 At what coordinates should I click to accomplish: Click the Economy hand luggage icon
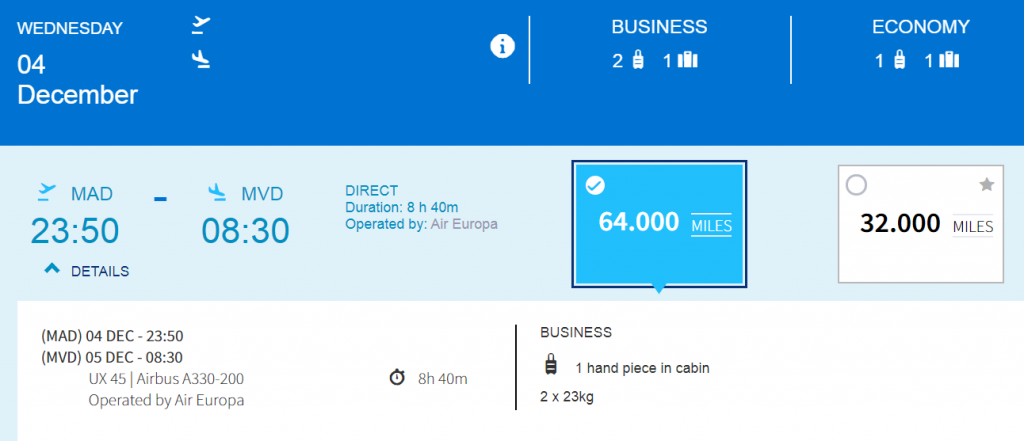(899, 61)
